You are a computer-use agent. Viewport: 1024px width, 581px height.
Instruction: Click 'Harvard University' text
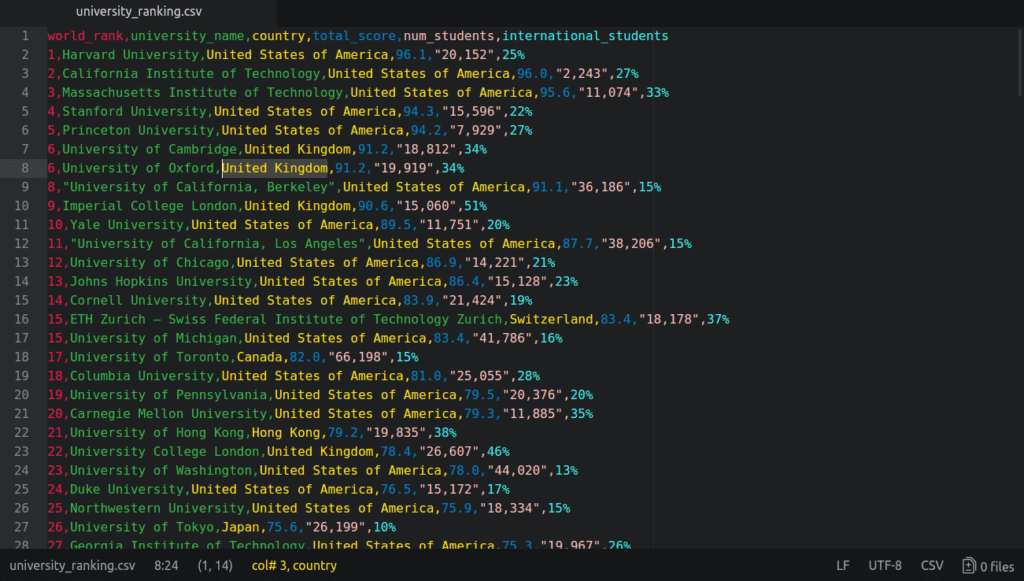coord(130,55)
